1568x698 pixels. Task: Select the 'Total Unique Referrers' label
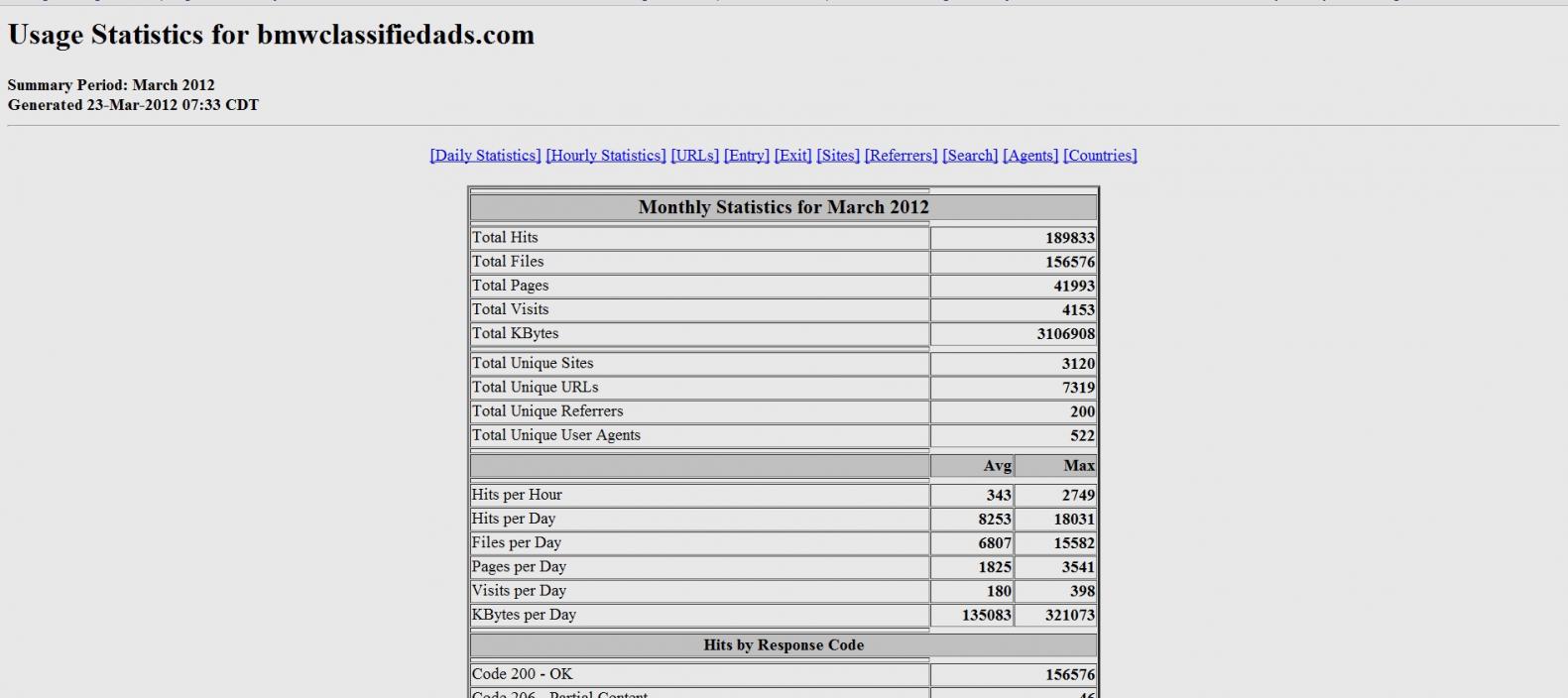pyautogui.click(x=547, y=411)
